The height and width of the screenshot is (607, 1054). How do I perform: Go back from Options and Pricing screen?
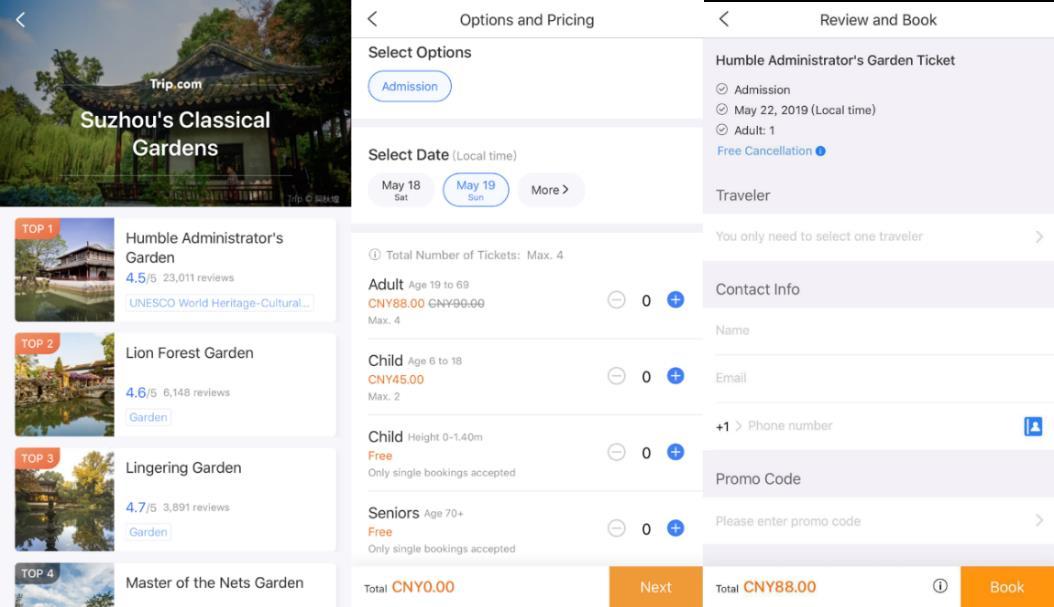click(x=372, y=19)
